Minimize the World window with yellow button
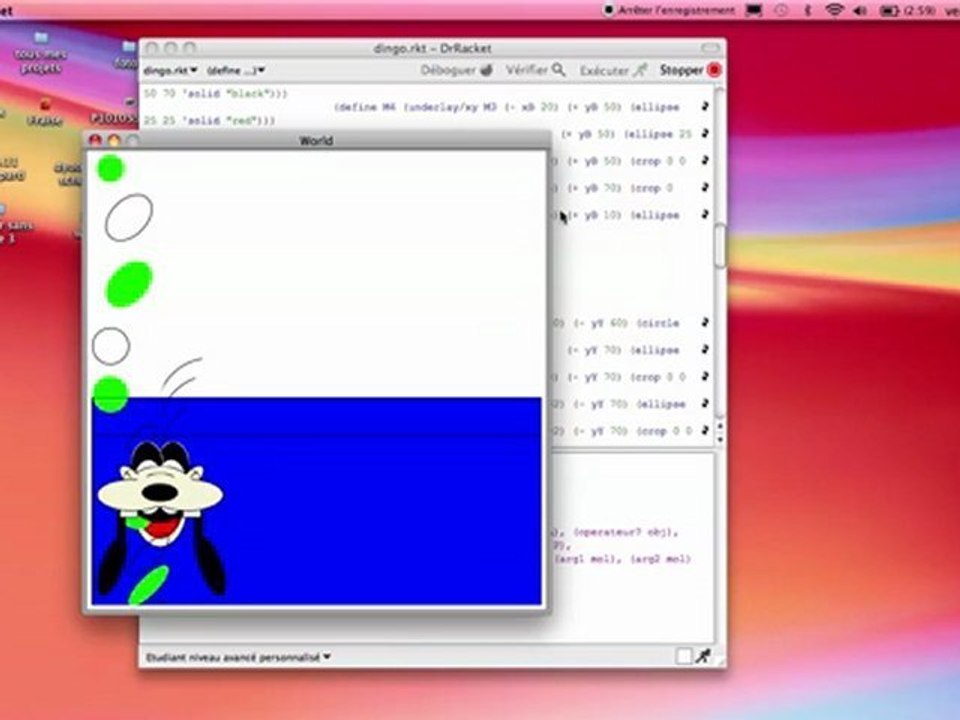 pos(114,140)
